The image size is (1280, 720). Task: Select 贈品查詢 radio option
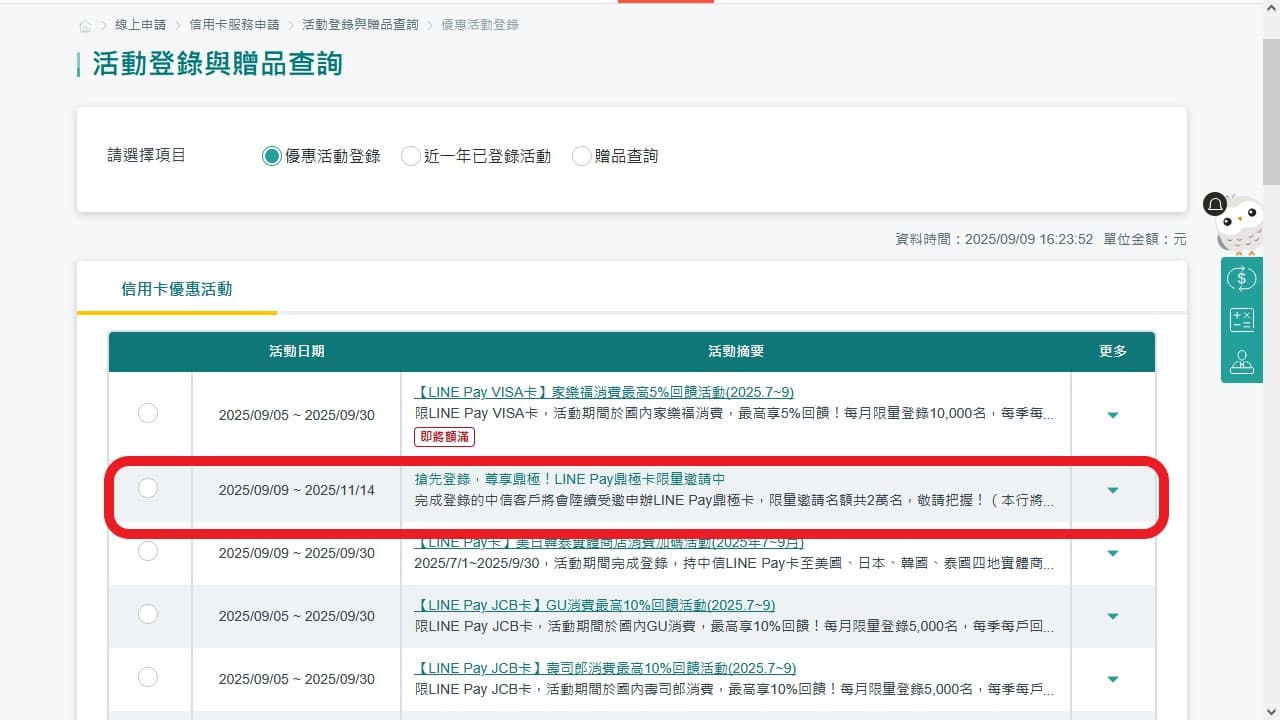click(582, 156)
